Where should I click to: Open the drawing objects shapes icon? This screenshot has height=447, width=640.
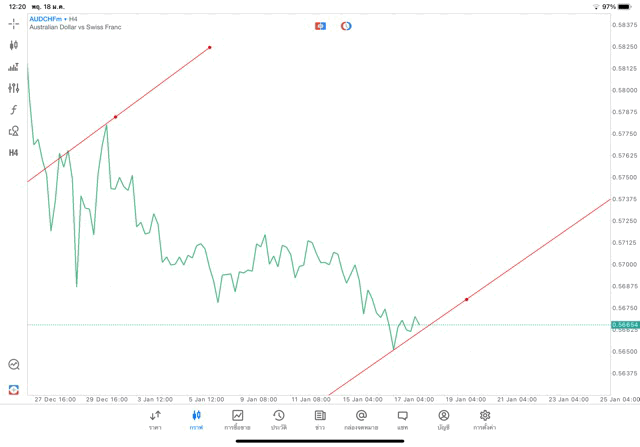tap(14, 131)
